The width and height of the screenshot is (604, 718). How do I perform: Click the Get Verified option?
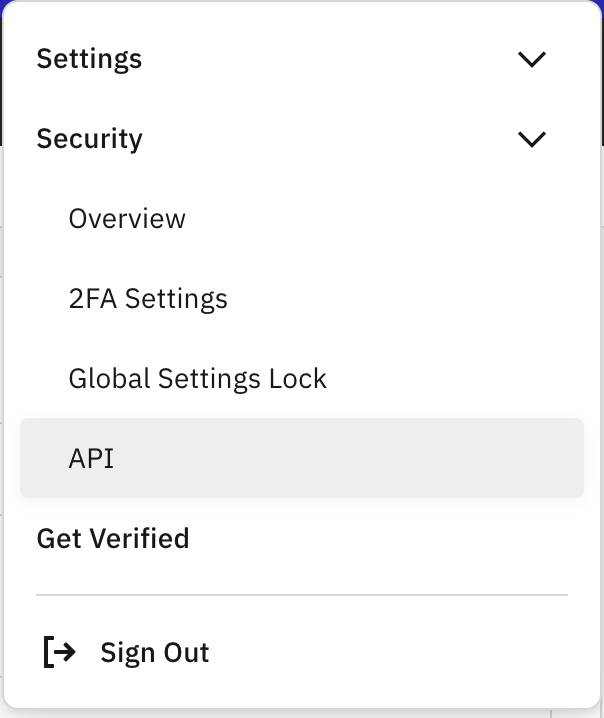113,539
